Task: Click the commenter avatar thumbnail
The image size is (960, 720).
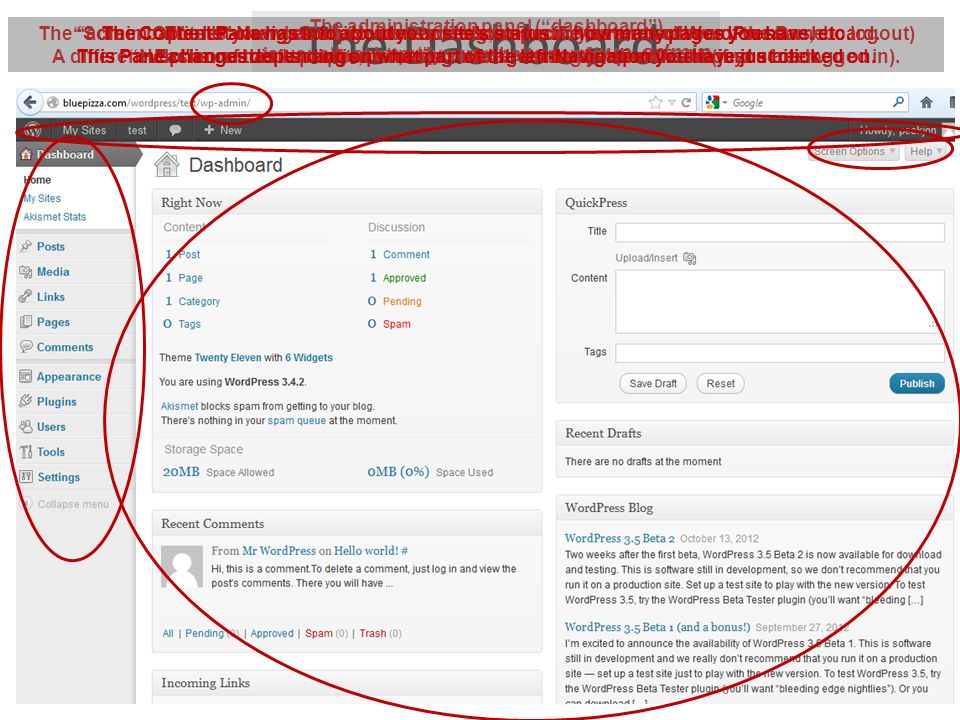Action: tap(182, 567)
